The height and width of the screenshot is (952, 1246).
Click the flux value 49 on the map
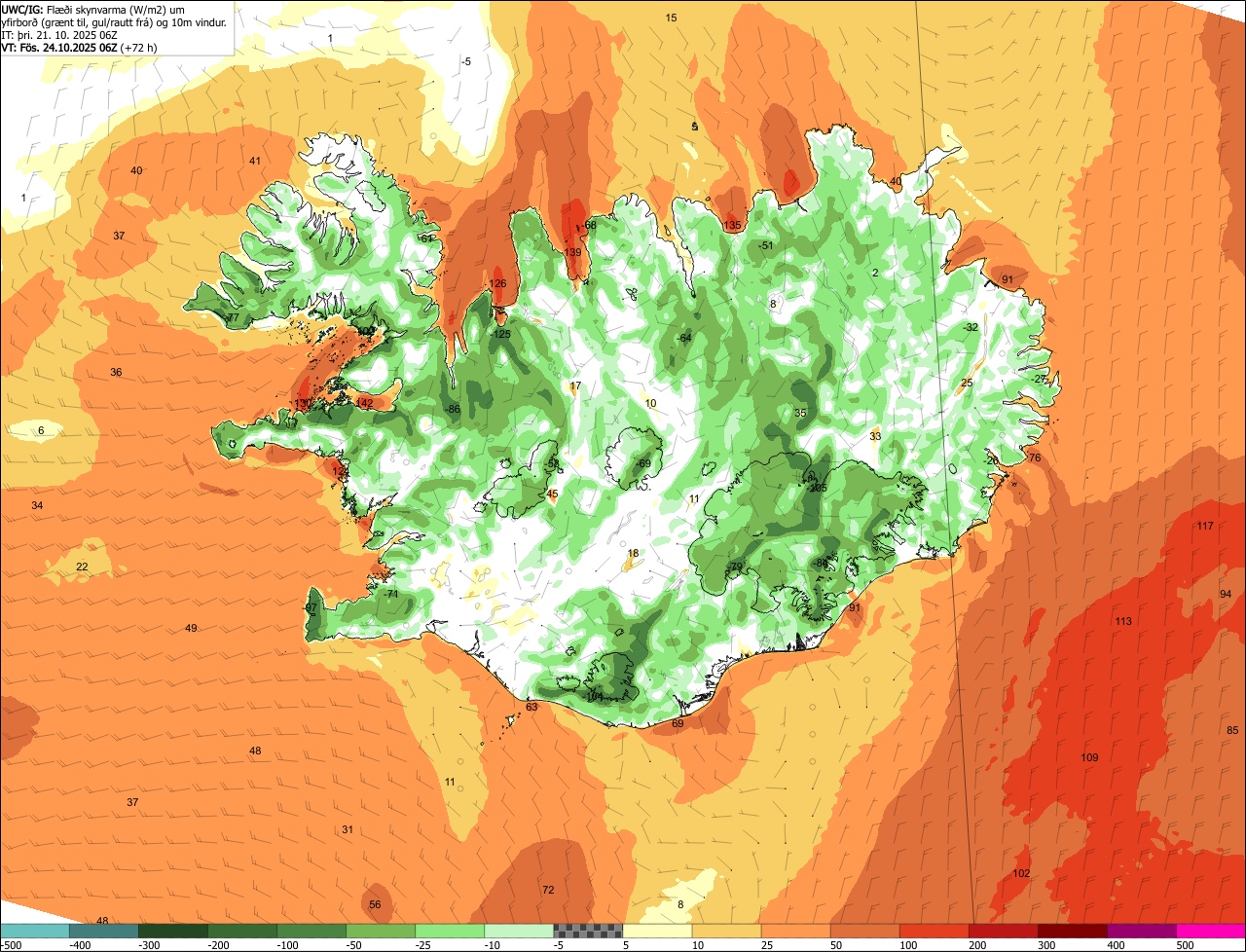[x=191, y=628]
